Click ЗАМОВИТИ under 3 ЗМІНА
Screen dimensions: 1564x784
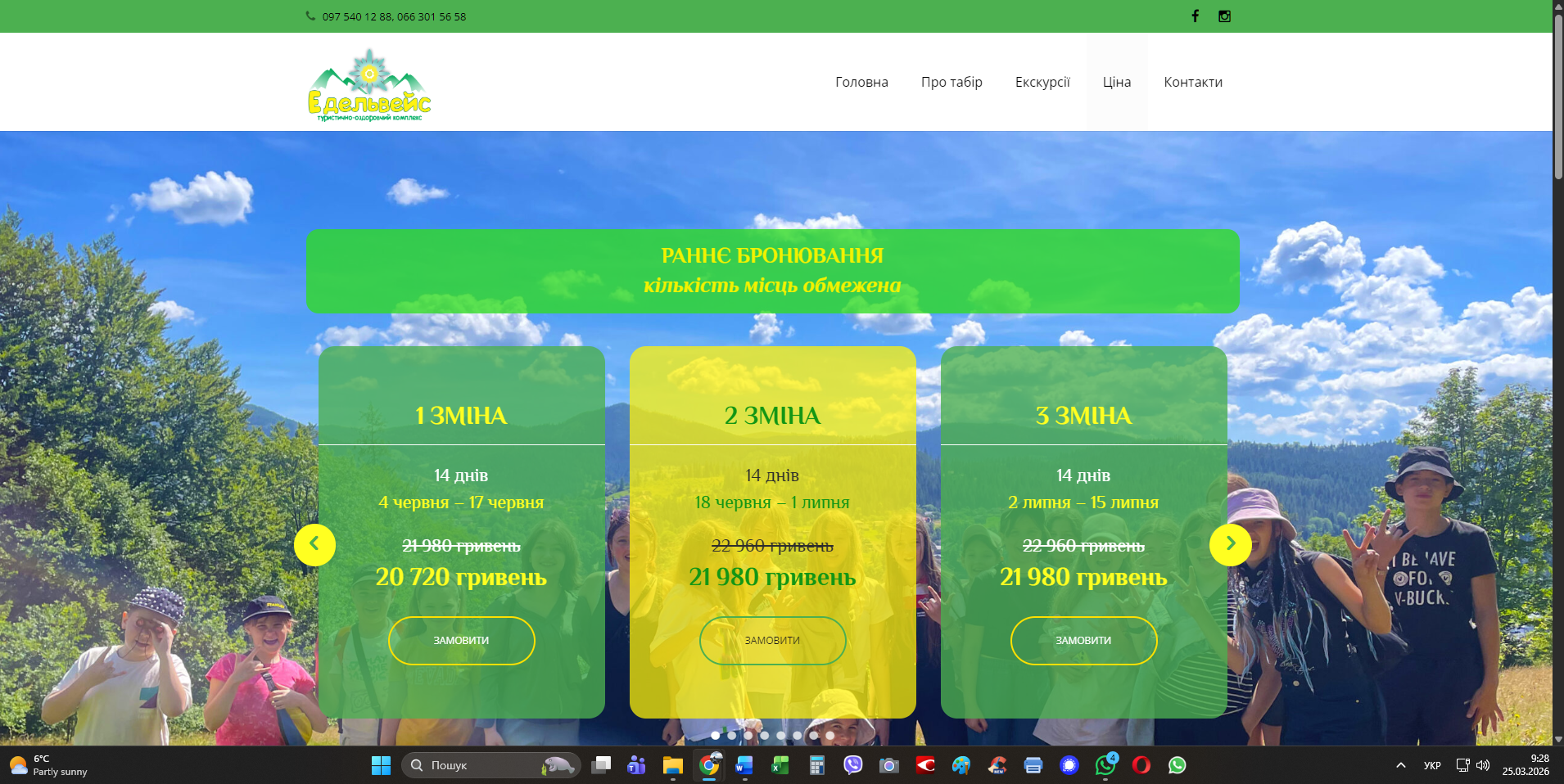[x=1083, y=641]
